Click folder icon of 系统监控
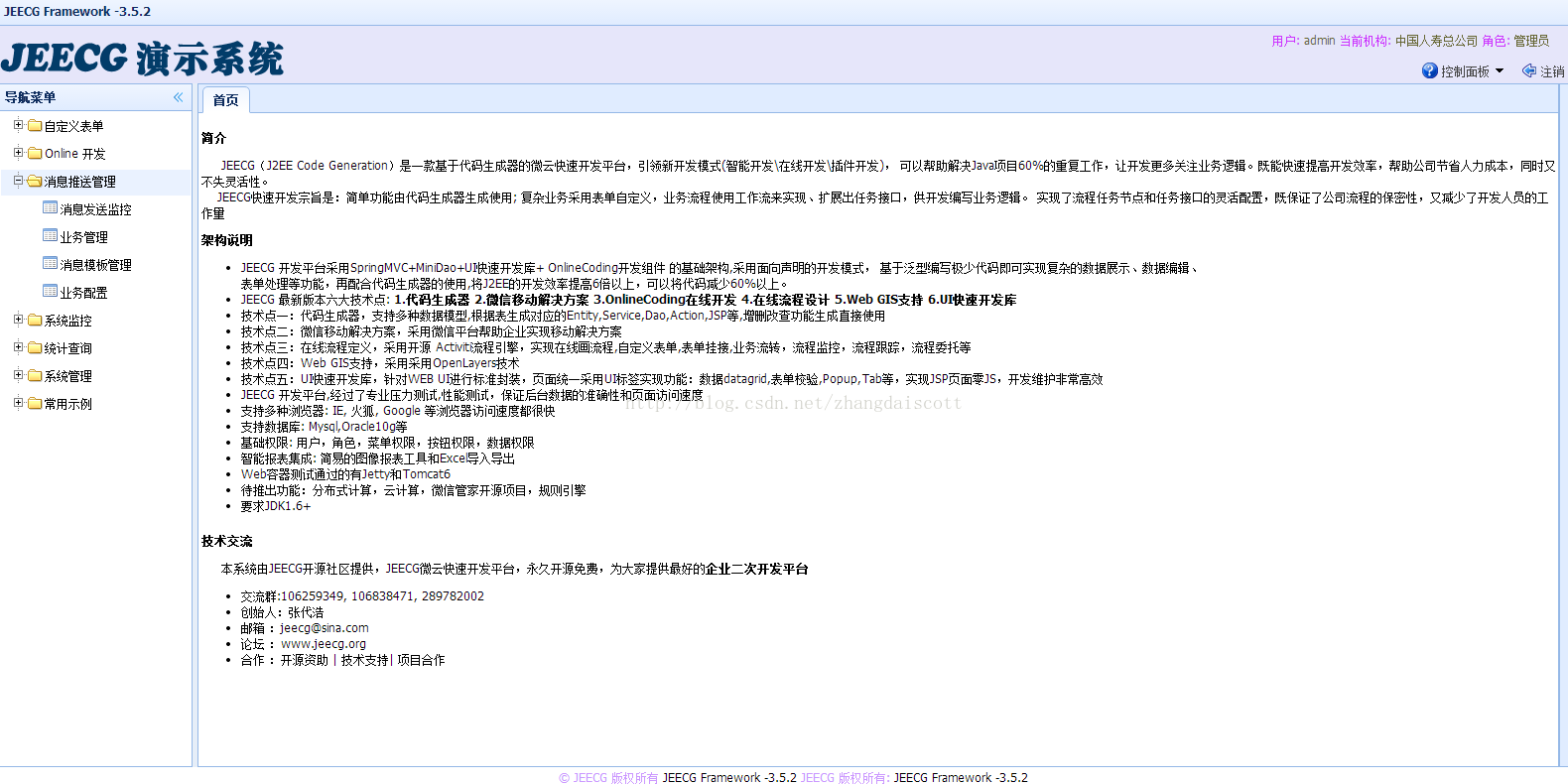Image resolution: width=1568 pixels, height=784 pixels. (35, 321)
